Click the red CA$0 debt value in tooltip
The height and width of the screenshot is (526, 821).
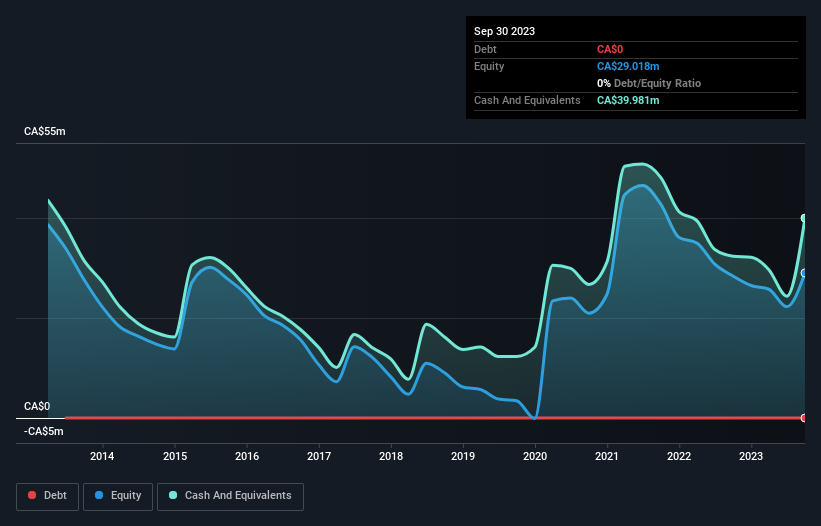610,49
